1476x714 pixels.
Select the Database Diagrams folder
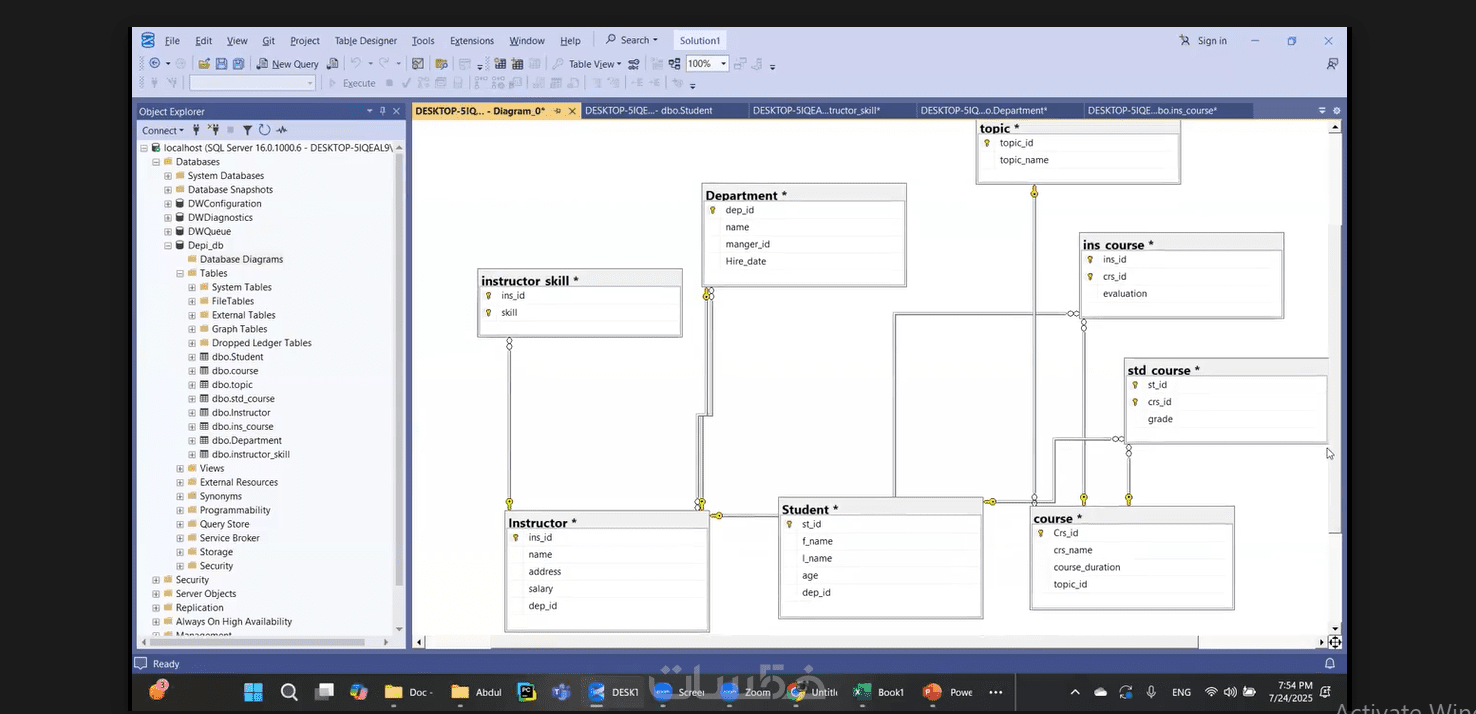pos(241,259)
